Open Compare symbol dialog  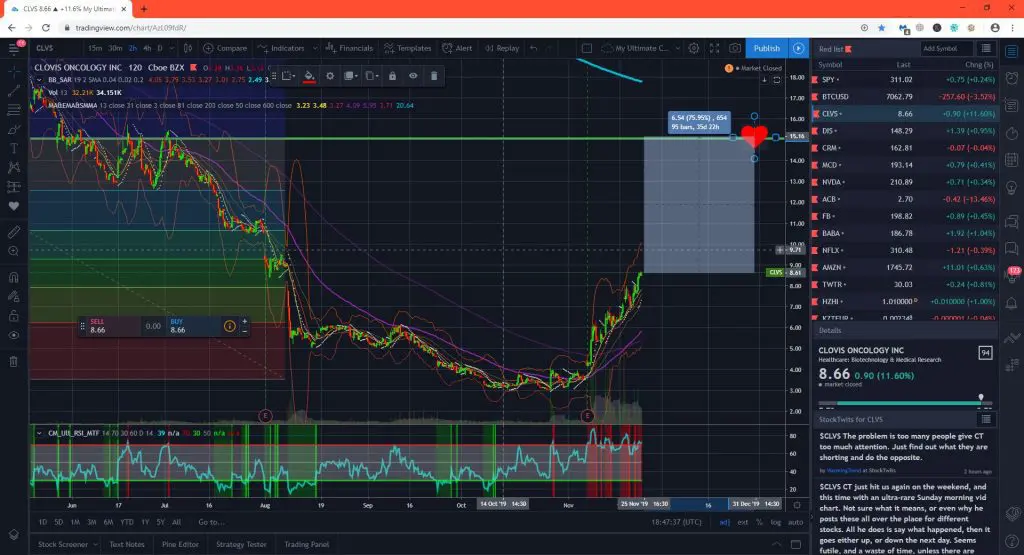pyautogui.click(x=225, y=48)
